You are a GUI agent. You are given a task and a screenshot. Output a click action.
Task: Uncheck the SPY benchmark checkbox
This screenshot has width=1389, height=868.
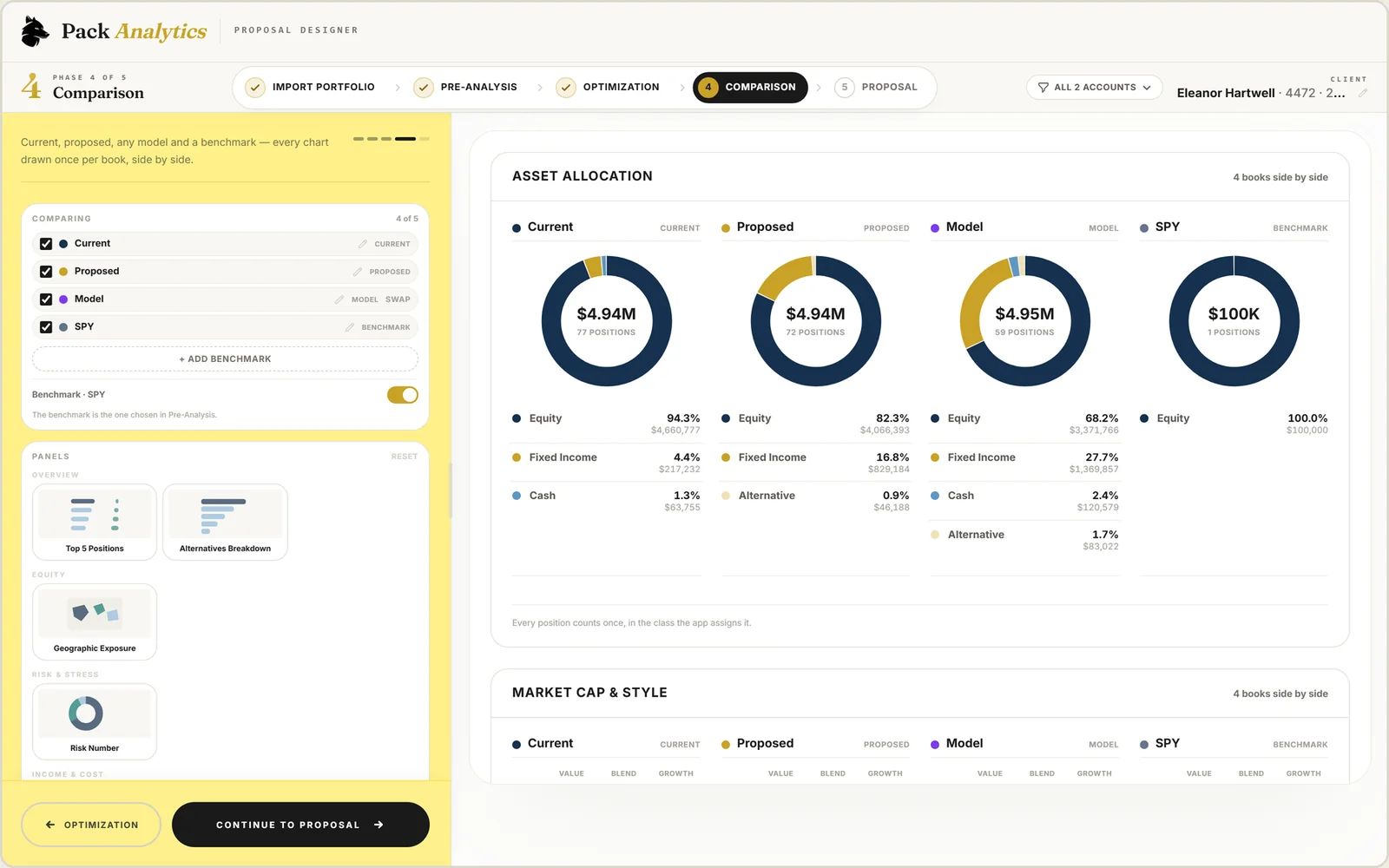(46, 327)
